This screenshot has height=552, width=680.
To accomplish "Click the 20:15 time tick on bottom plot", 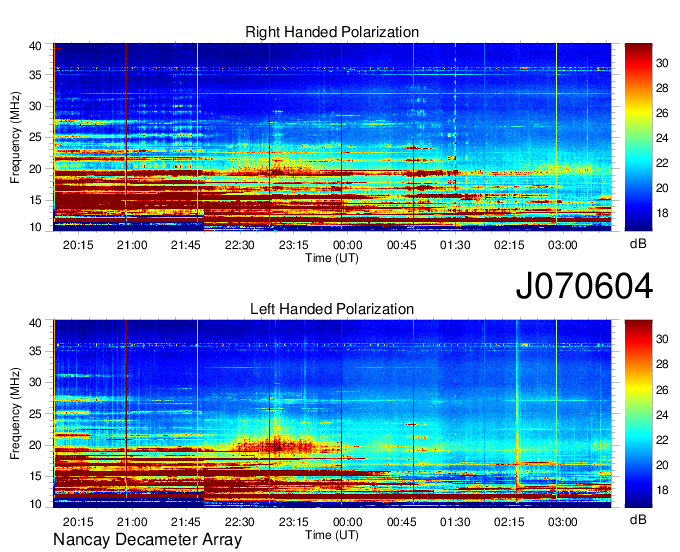I will (78, 522).
